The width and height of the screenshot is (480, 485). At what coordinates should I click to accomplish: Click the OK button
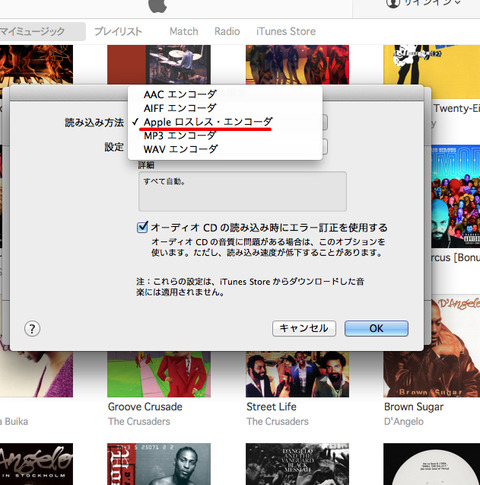(376, 328)
